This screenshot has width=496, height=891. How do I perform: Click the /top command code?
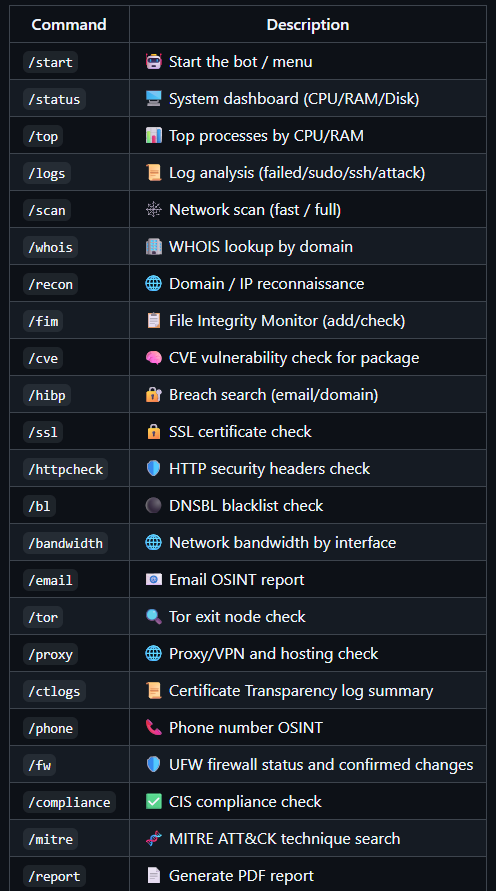[x=43, y=136]
